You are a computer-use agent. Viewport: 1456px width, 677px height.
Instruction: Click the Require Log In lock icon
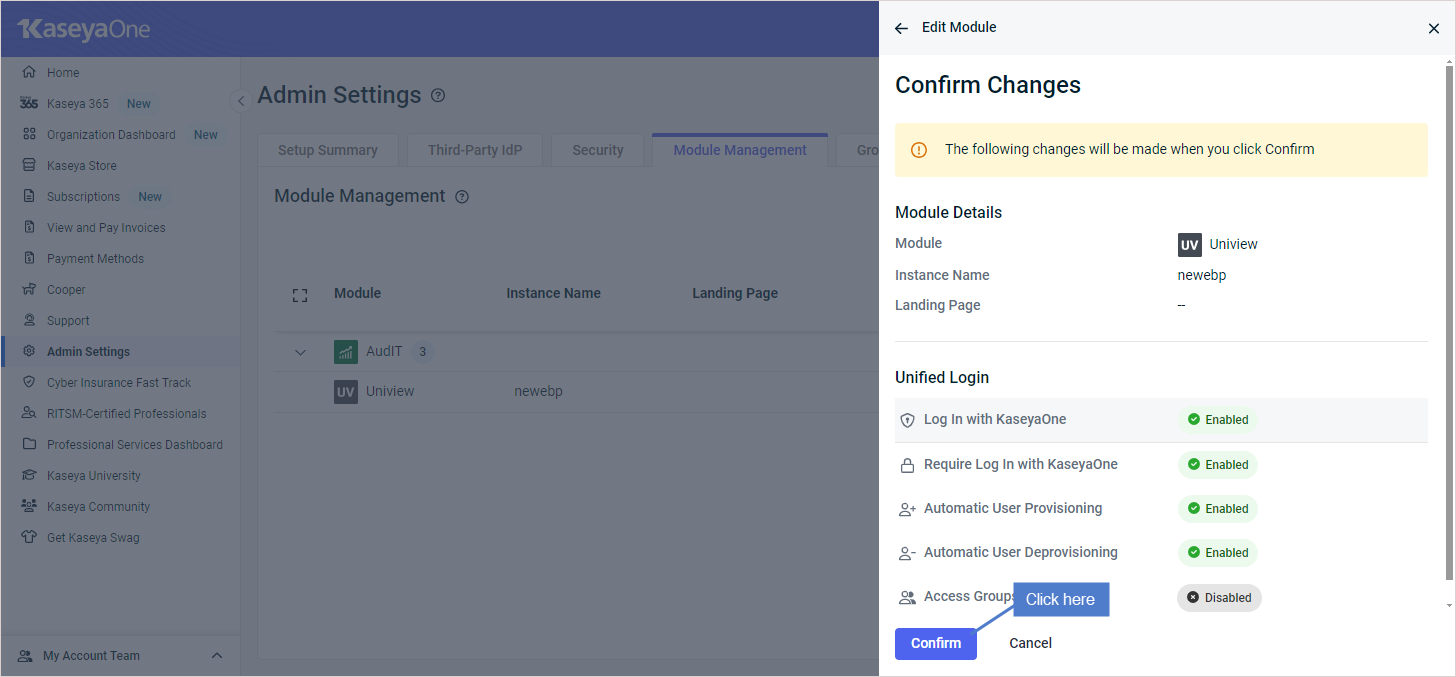point(907,465)
